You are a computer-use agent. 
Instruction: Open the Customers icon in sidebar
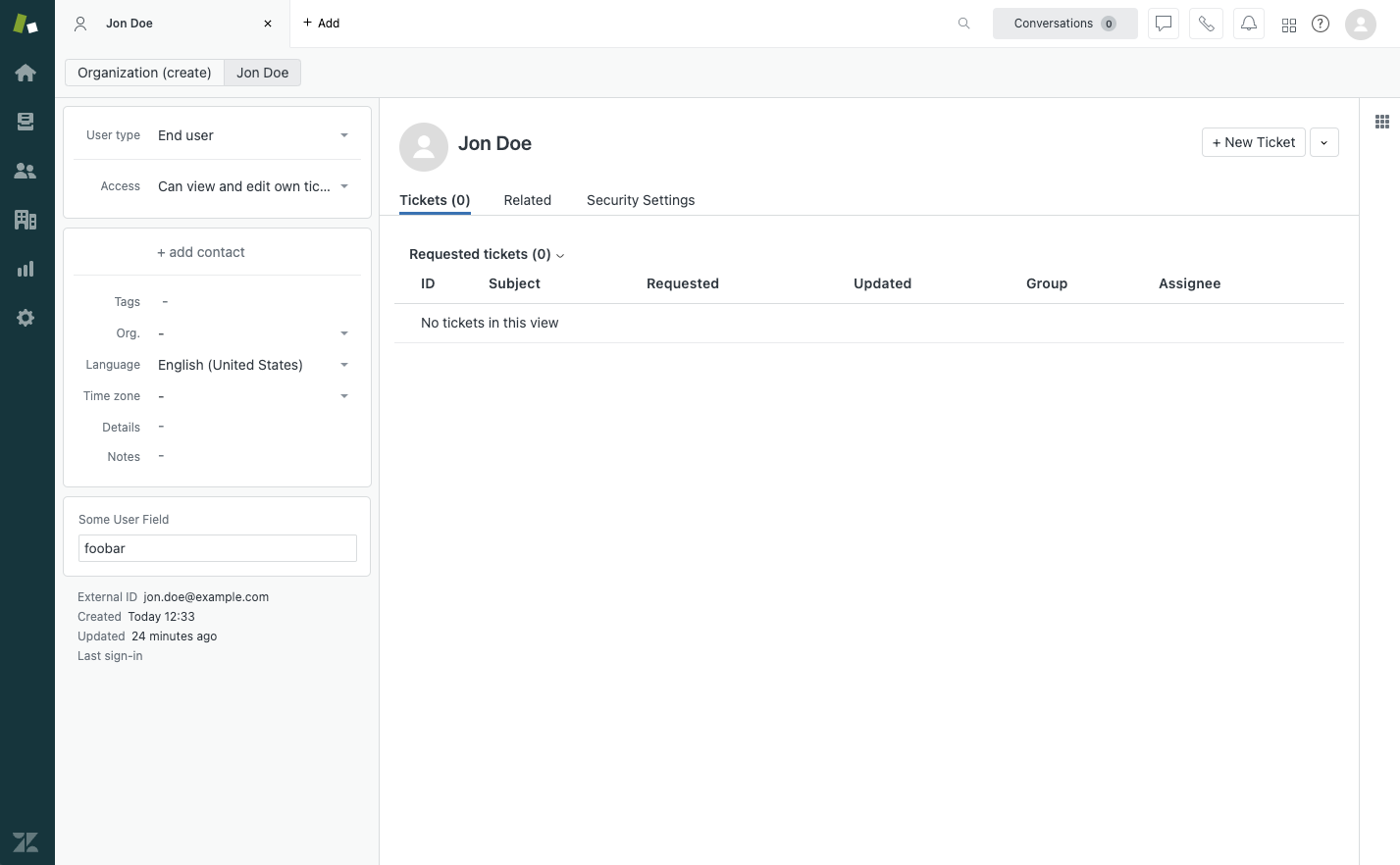[26, 171]
